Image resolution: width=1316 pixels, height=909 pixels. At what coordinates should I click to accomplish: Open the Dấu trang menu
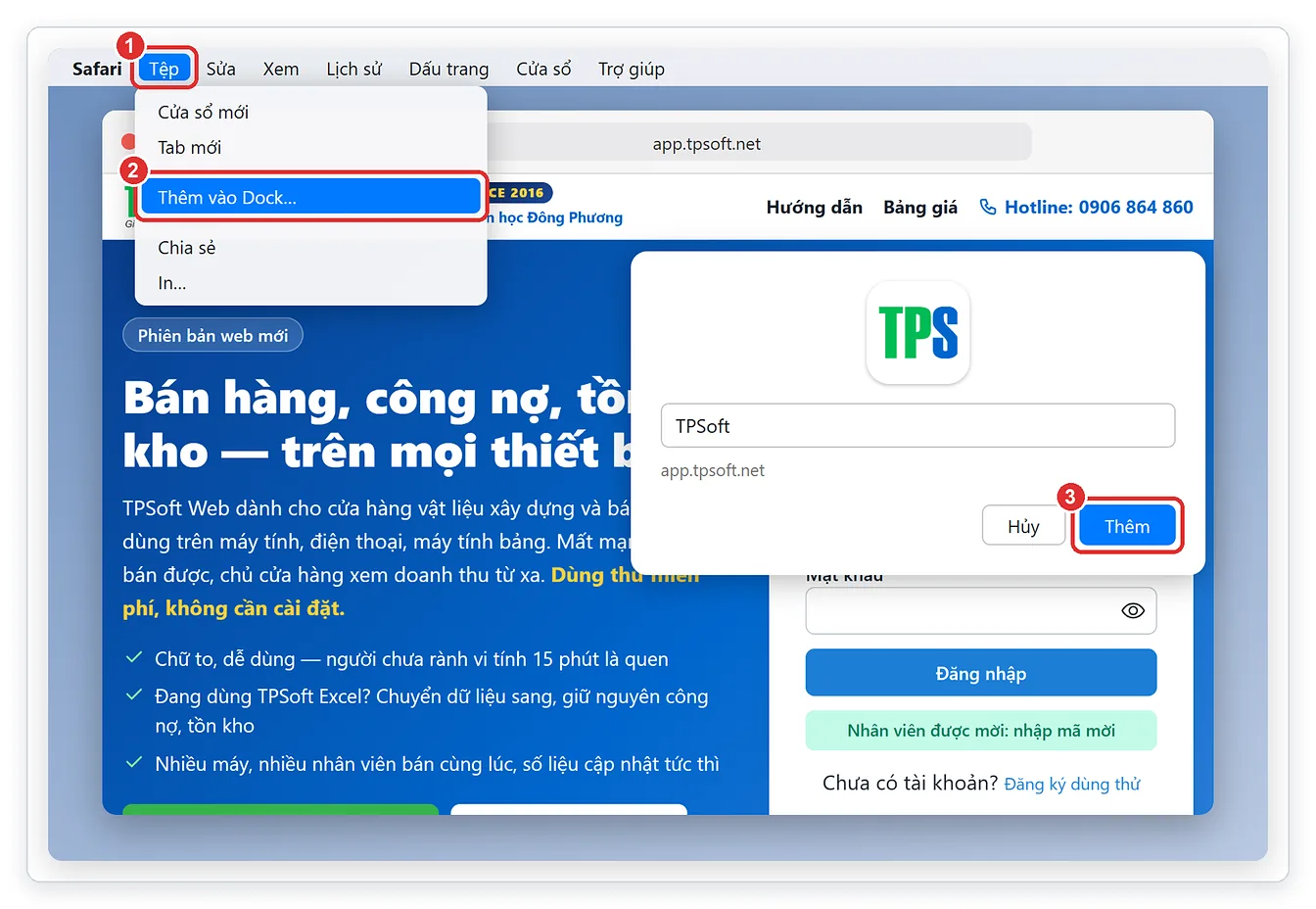[x=448, y=69]
